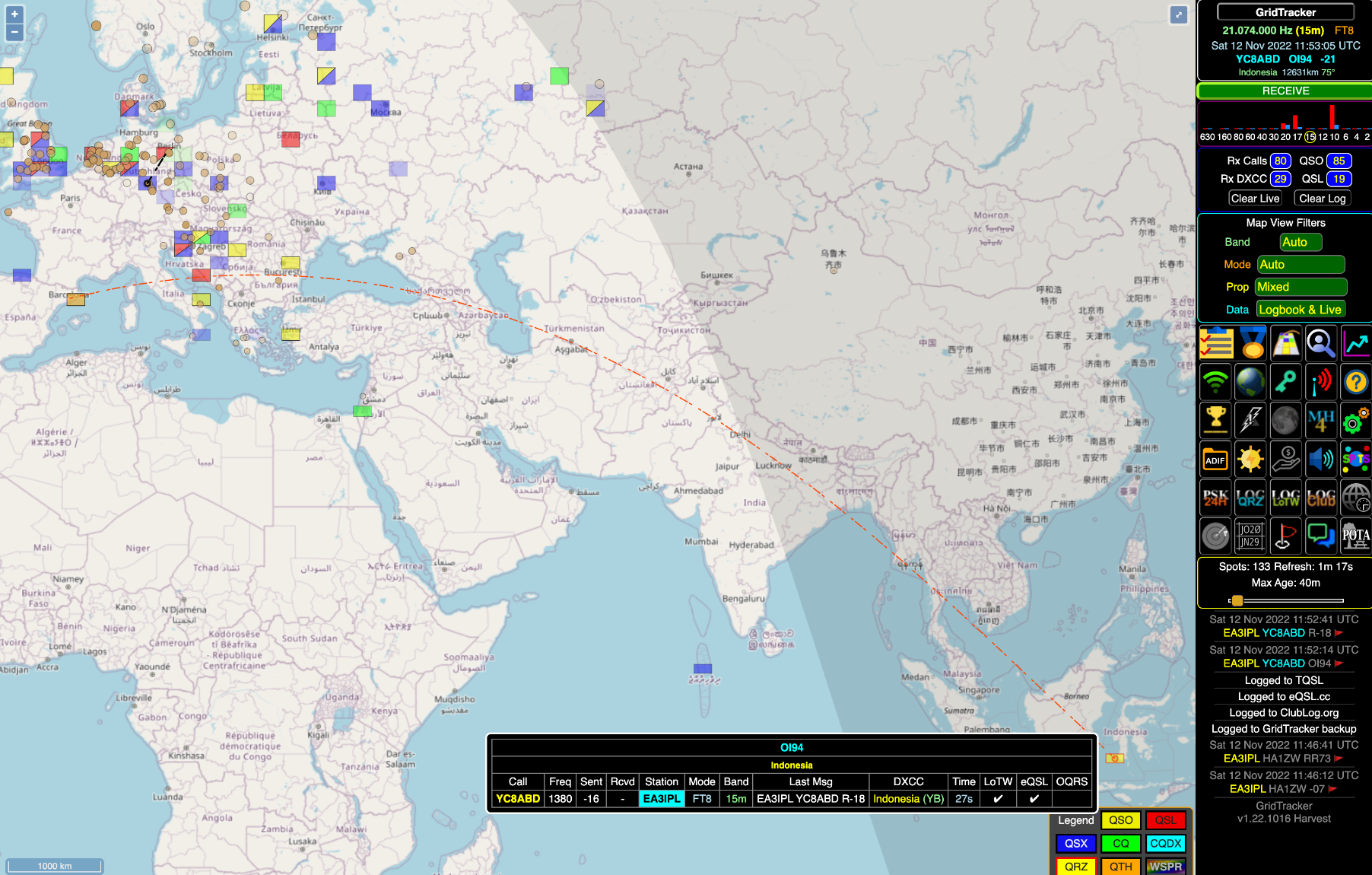
Task: Click the gray radar target icon
Action: point(1216,536)
